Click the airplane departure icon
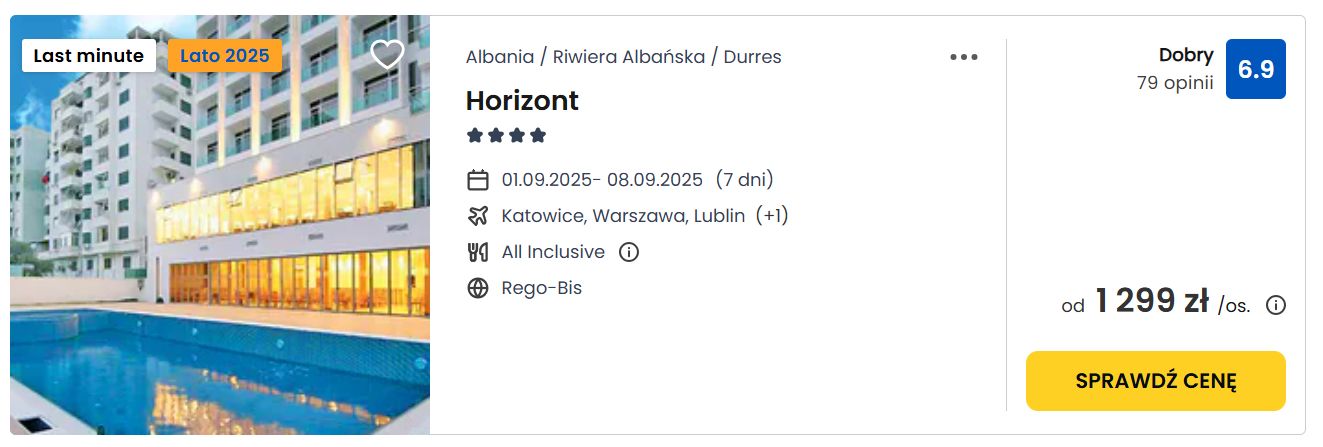 [478, 216]
